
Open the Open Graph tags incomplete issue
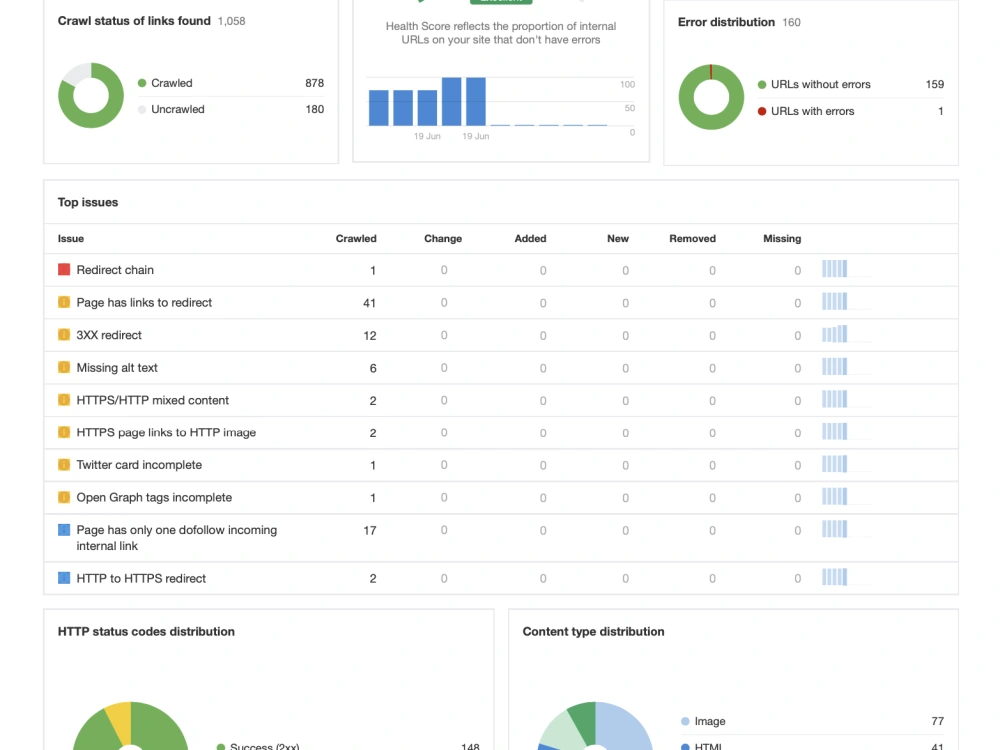pyautogui.click(x=154, y=497)
